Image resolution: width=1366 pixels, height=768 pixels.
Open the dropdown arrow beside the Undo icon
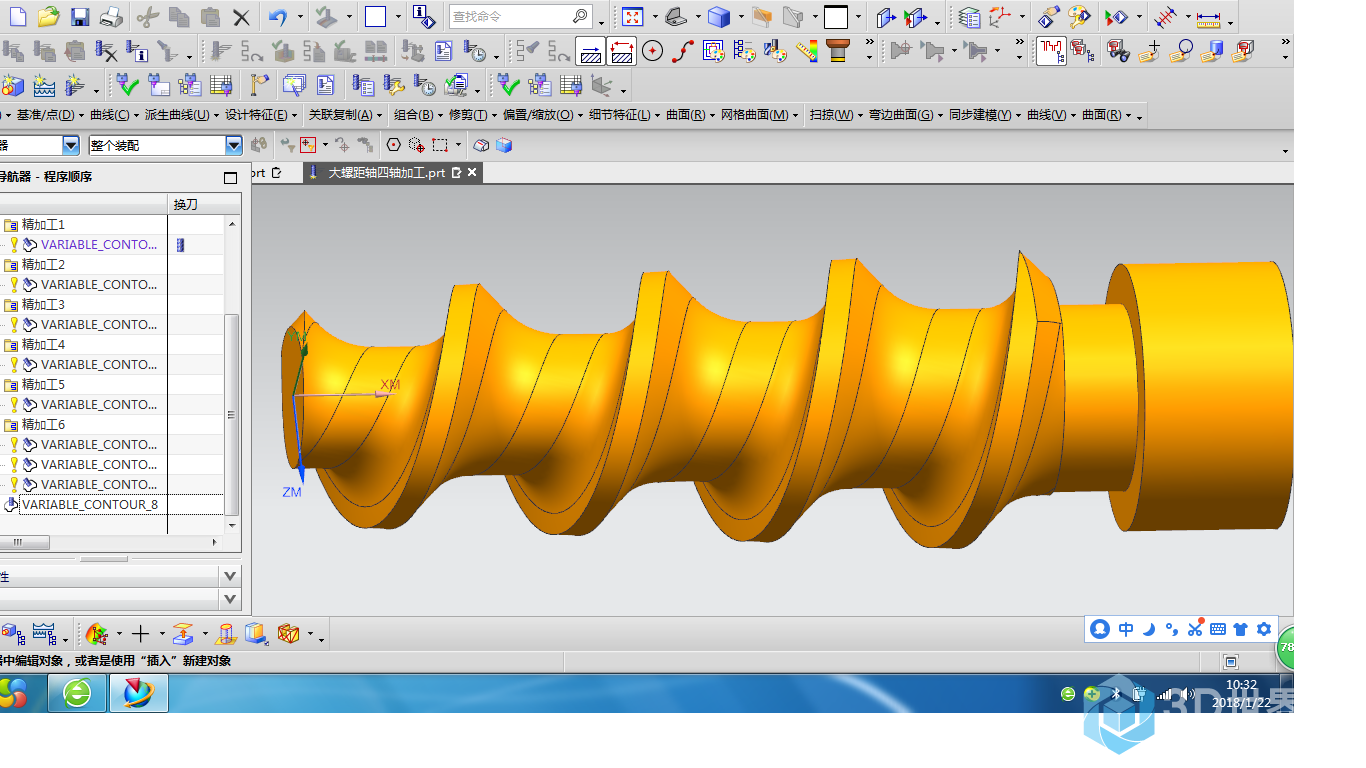tap(301, 18)
